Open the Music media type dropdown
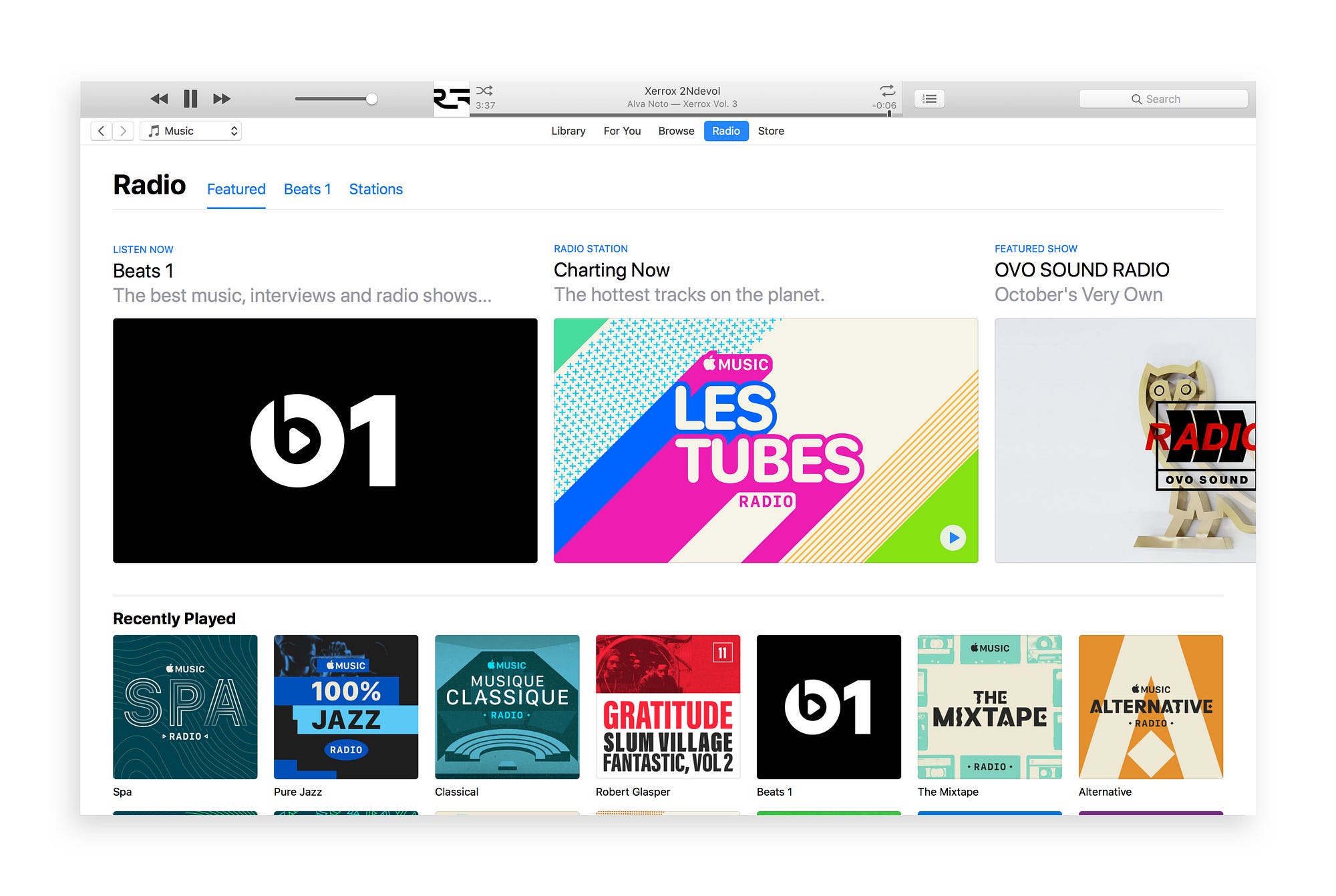Image resolution: width=1336 pixels, height=896 pixels. (191, 131)
